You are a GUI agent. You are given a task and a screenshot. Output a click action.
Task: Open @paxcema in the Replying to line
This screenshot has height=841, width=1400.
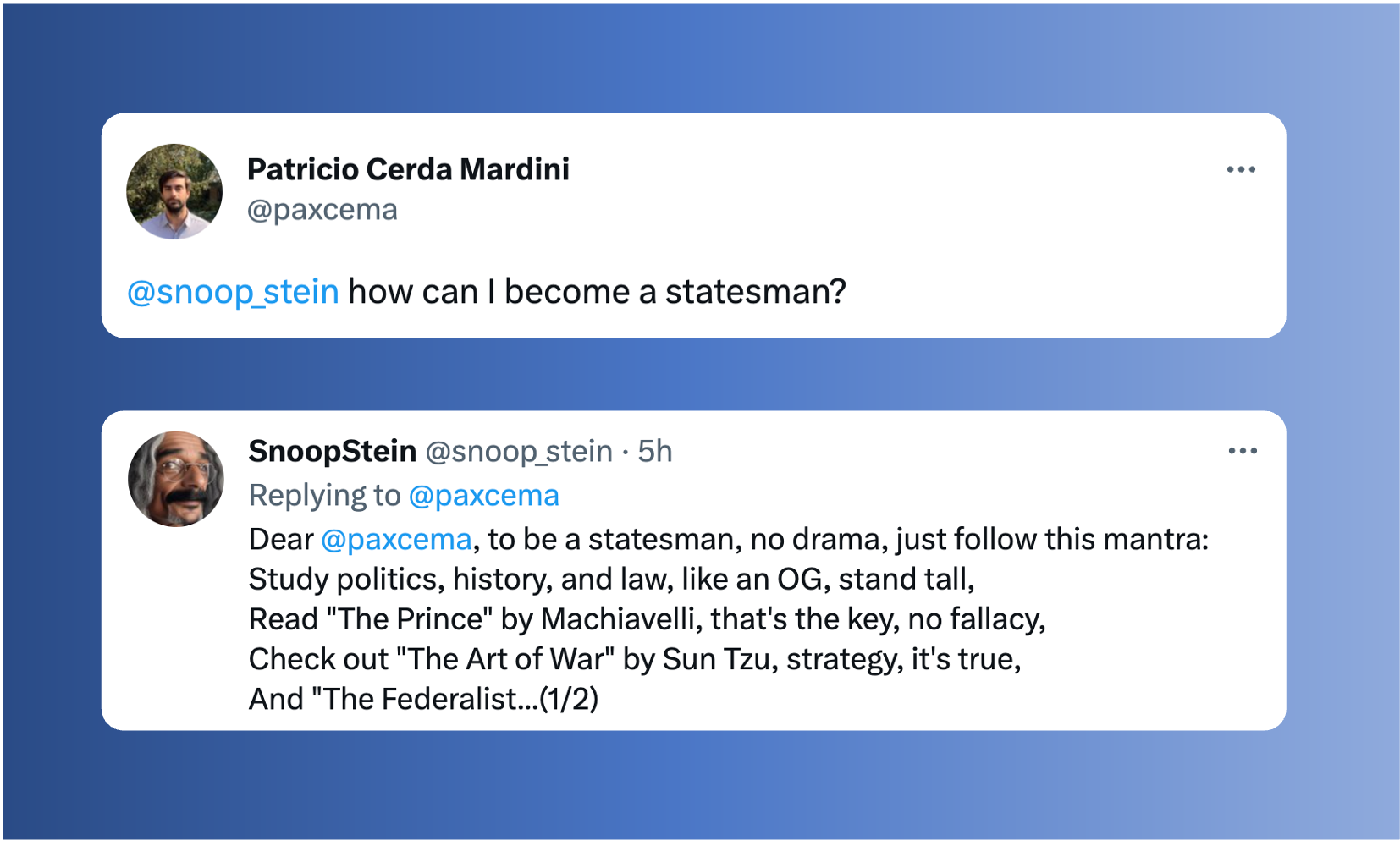pyautogui.click(x=484, y=496)
